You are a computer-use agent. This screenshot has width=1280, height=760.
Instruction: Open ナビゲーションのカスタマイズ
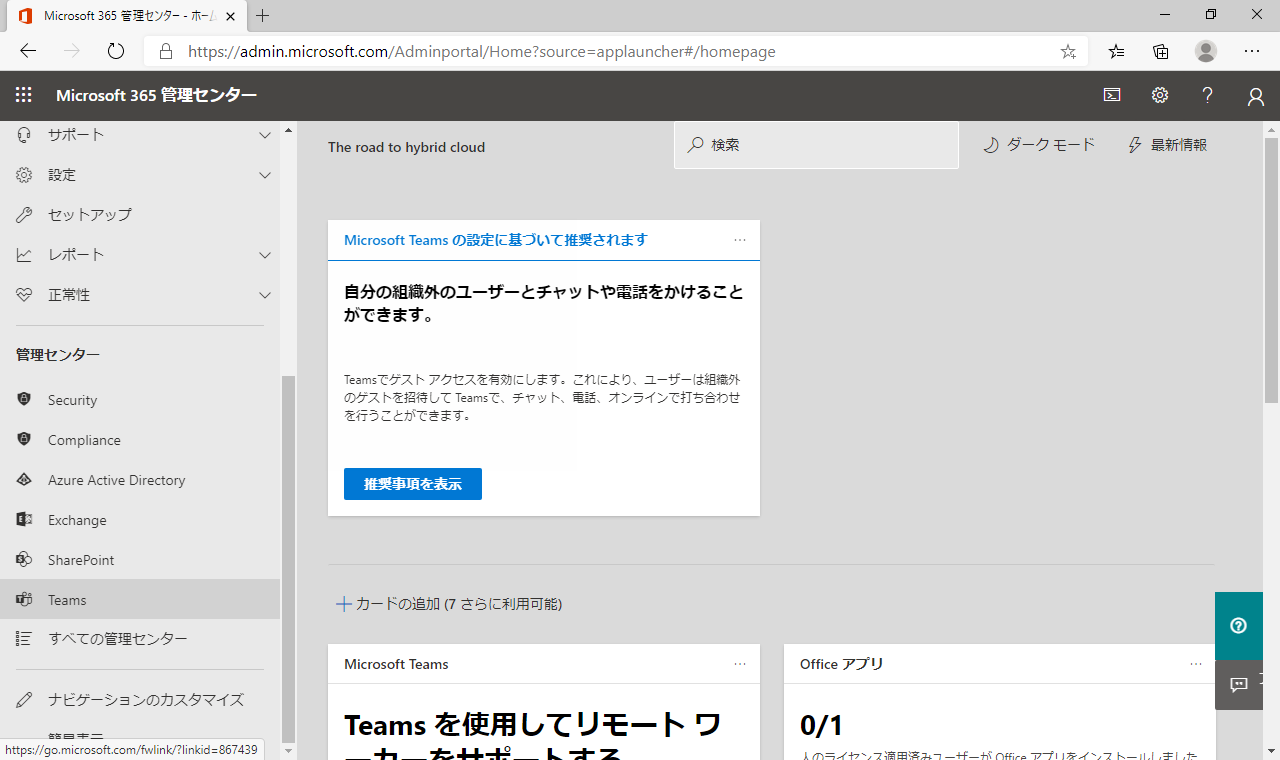point(140,700)
